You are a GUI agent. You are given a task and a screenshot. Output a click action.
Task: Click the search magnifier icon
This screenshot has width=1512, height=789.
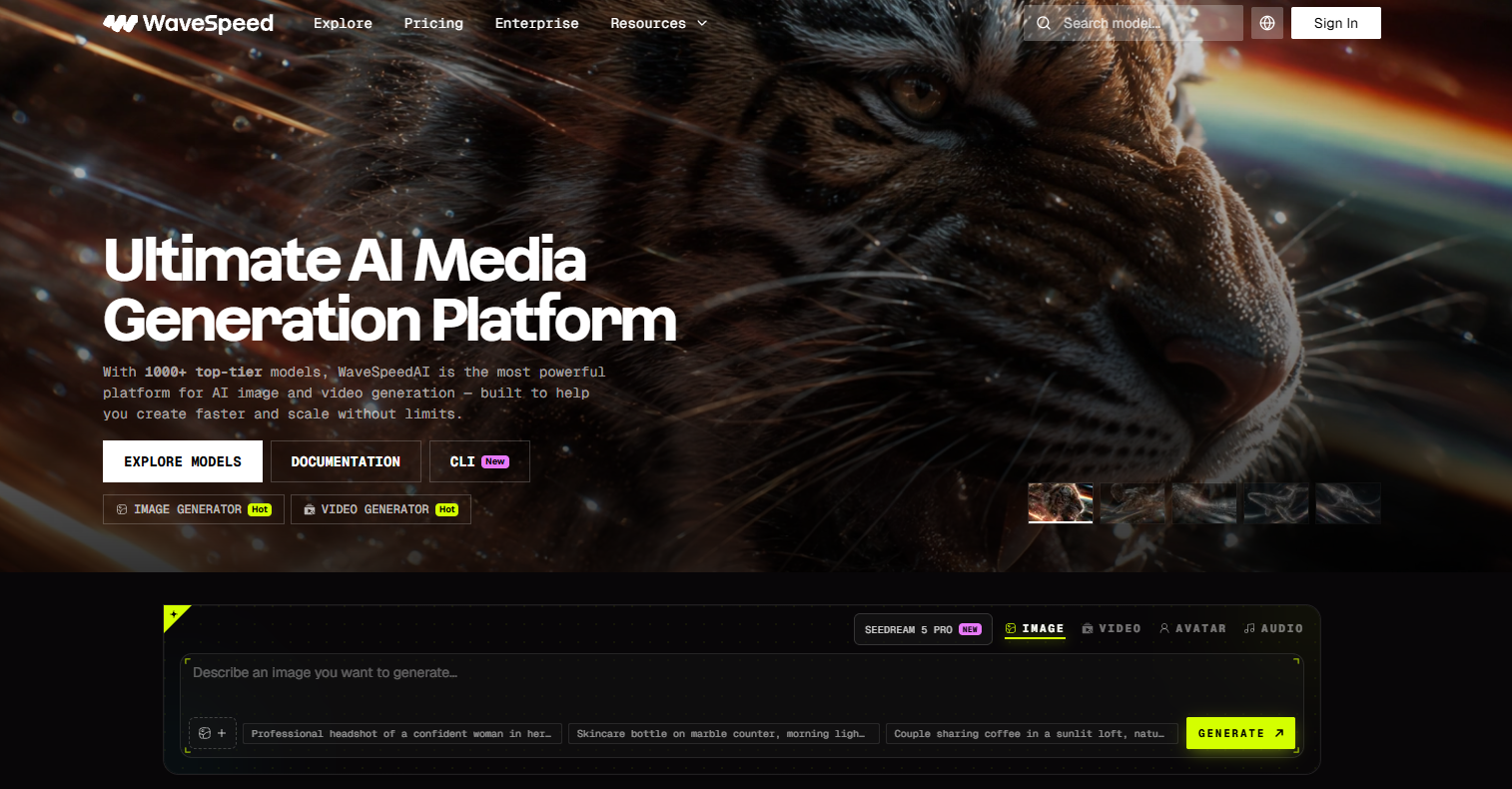(1044, 23)
